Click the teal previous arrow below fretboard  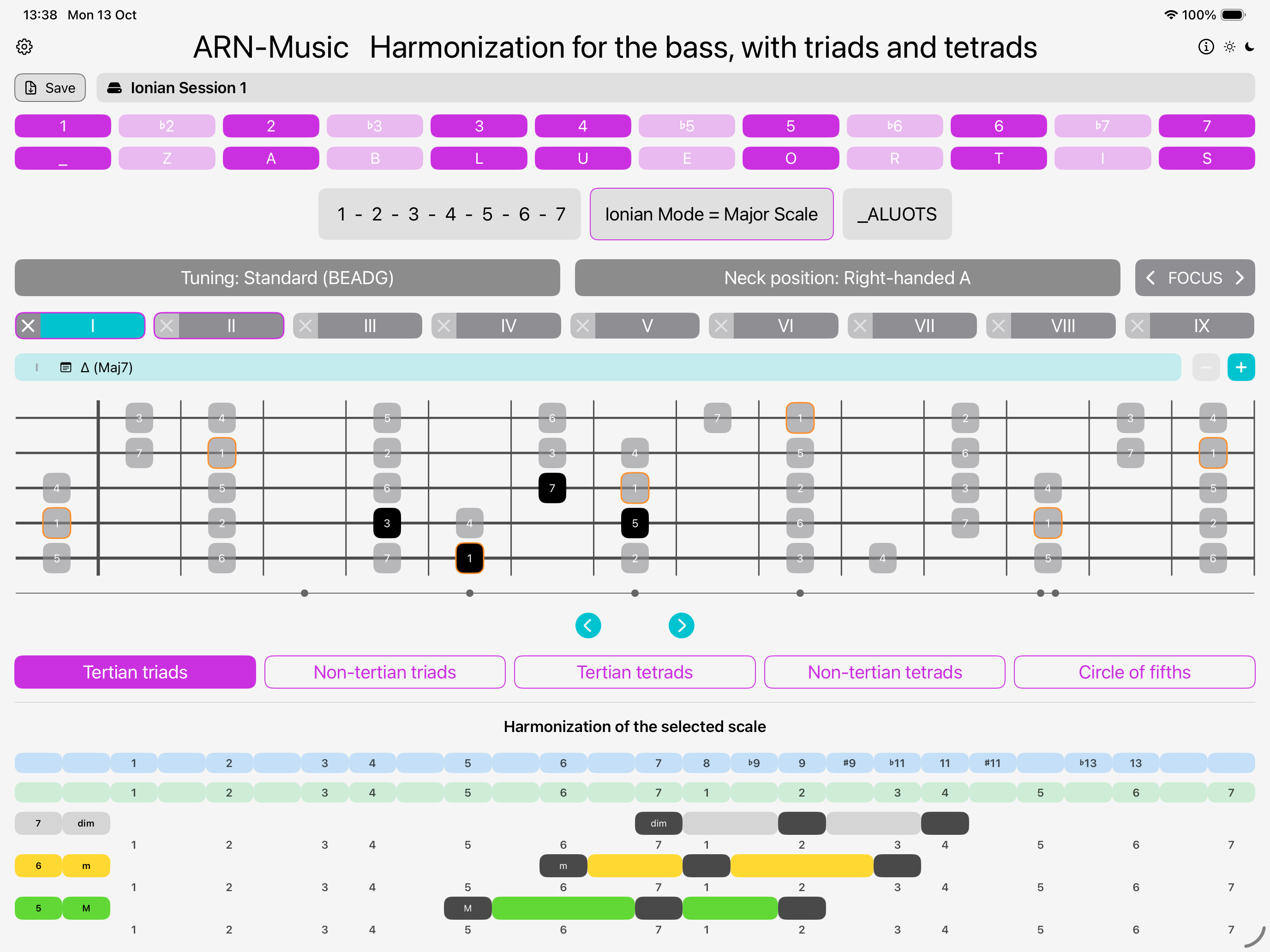[x=588, y=625]
